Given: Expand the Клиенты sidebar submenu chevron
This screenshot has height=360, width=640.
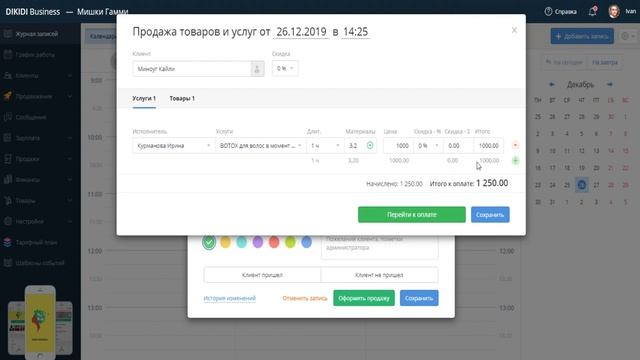Looking at the screenshot, I should [x=69, y=76].
